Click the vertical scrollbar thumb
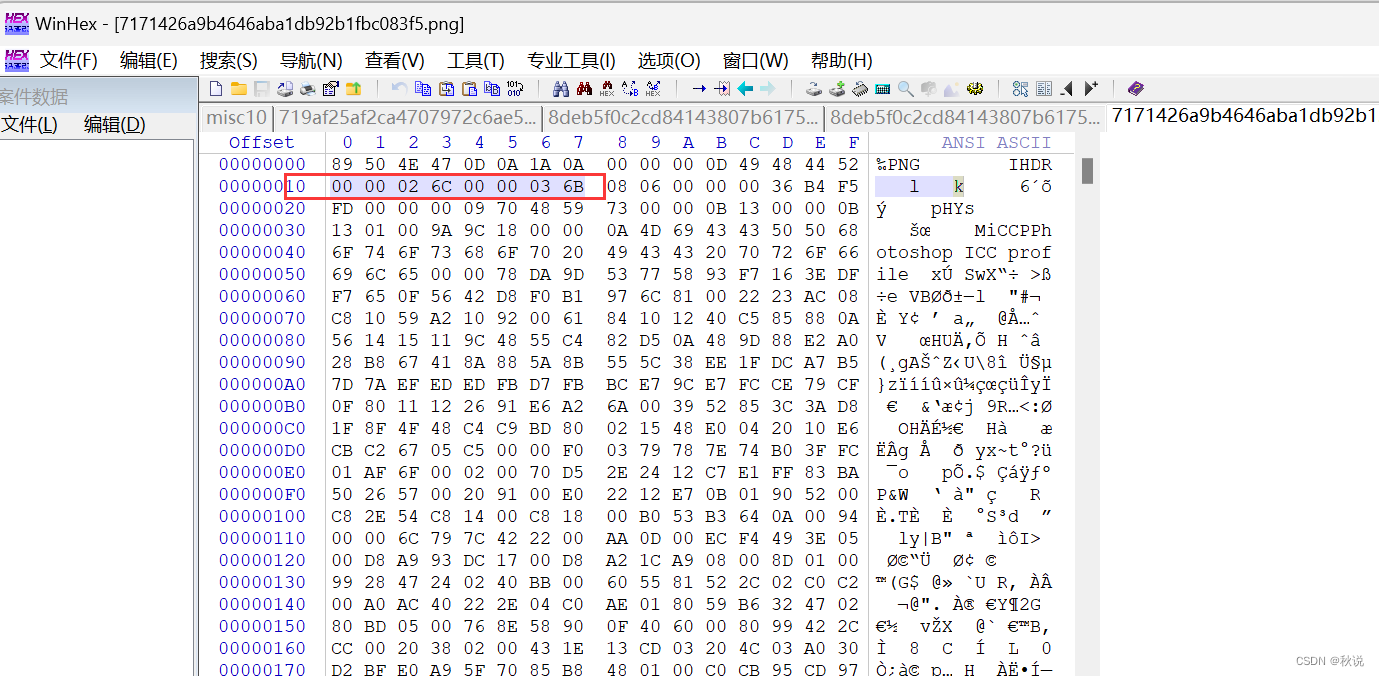Viewport: 1379px width, 676px height. [1086, 171]
